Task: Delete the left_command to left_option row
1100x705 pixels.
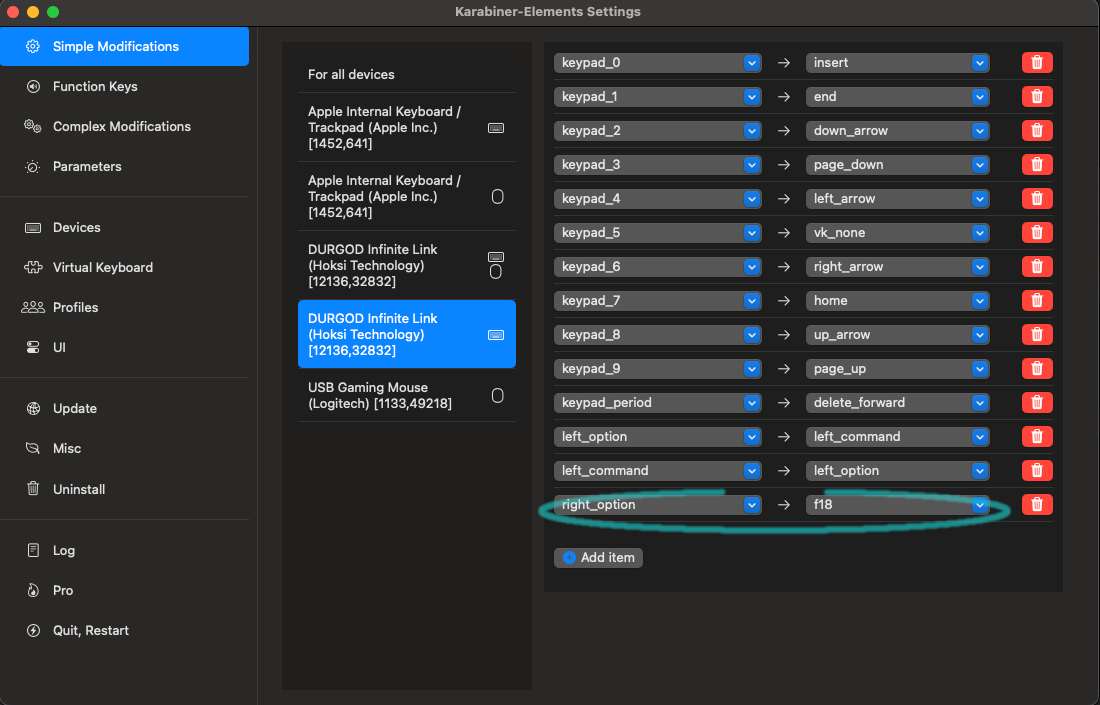Action: tap(1037, 471)
